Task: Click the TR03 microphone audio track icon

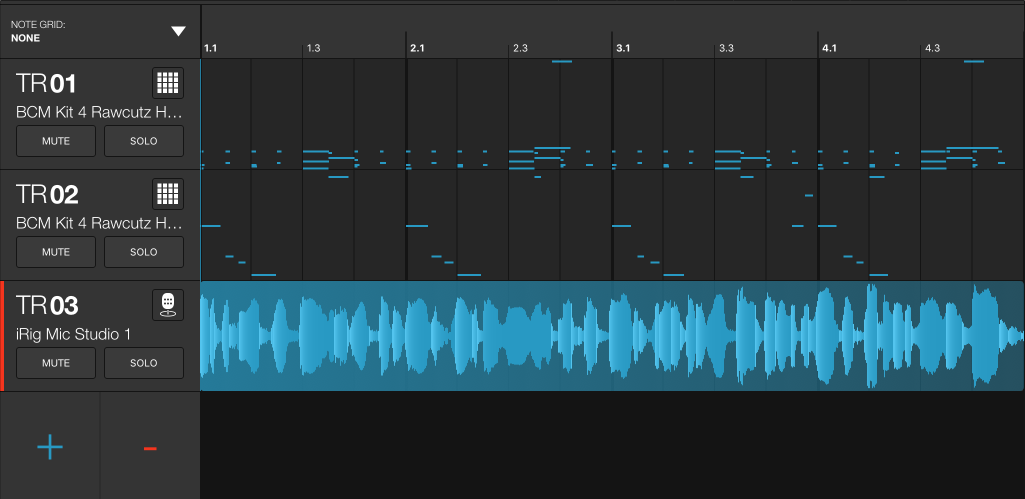Action: 168,305
